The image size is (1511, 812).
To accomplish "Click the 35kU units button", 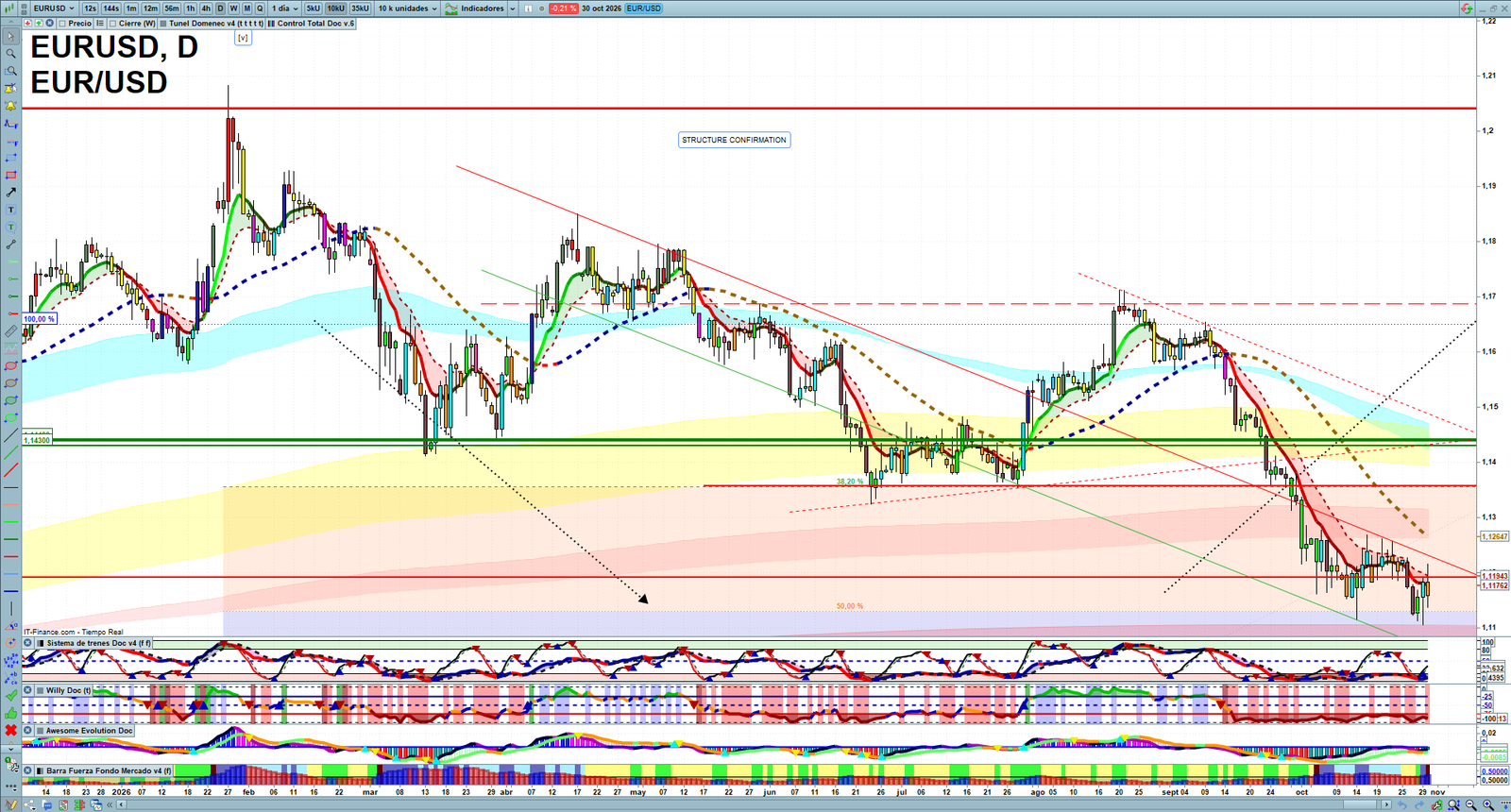I will (x=361, y=8).
